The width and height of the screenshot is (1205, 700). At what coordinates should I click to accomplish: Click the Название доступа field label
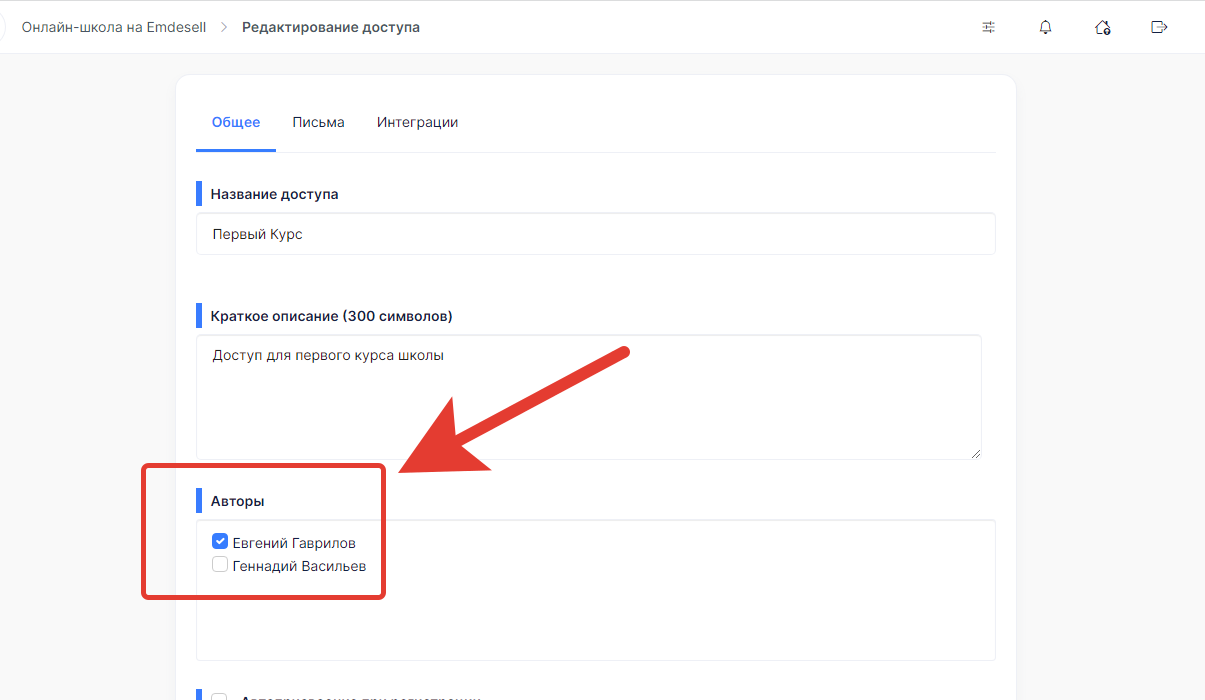274,194
